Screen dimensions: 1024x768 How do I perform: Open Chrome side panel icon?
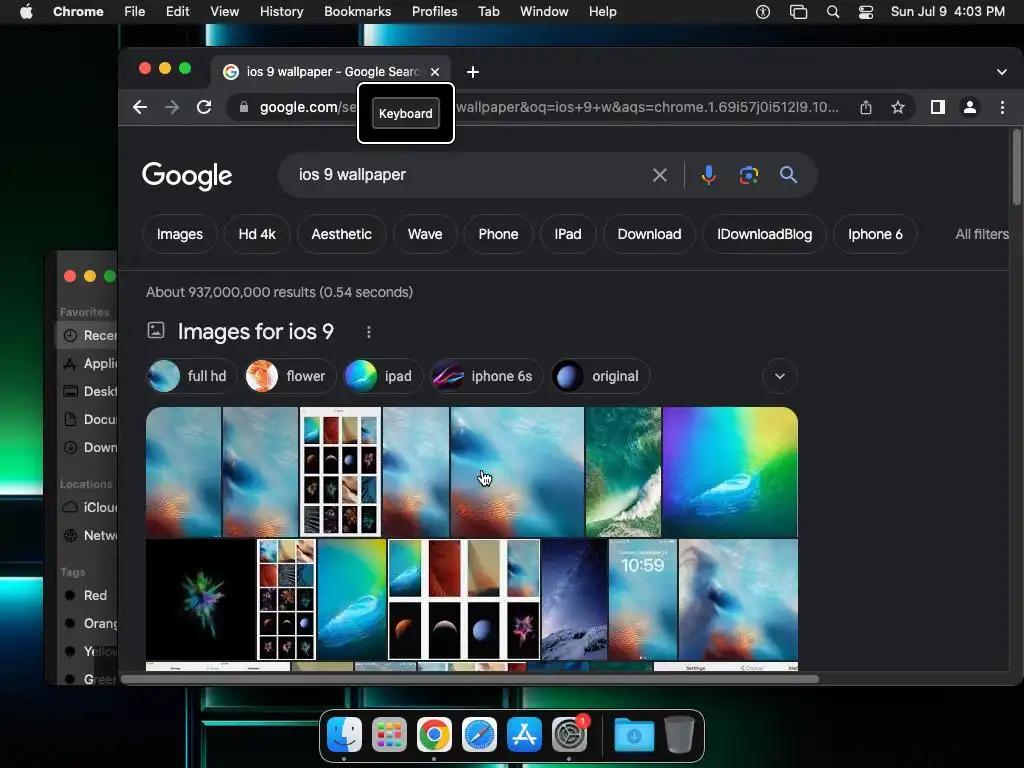(938, 107)
